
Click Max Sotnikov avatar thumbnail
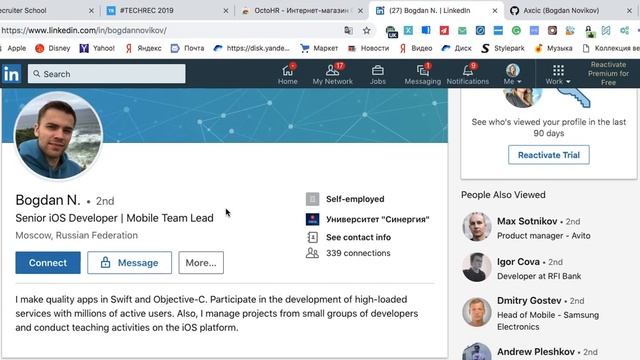[x=476, y=227]
